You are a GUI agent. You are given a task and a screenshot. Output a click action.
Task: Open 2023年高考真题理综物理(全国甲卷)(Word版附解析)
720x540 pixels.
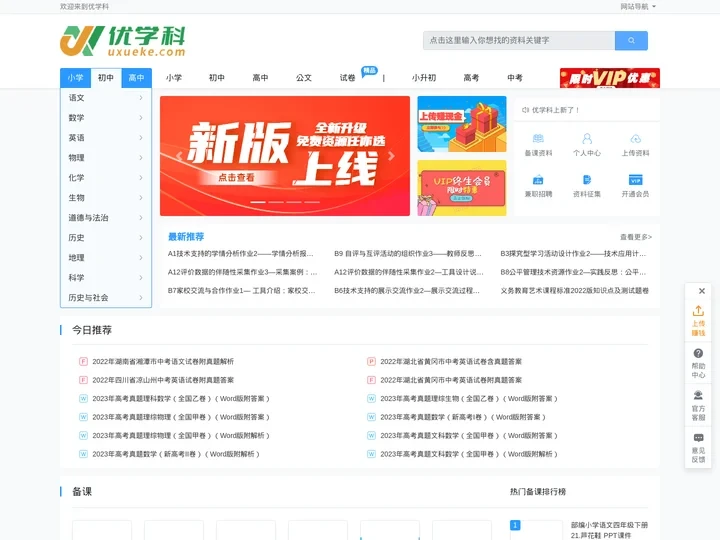coord(180,435)
